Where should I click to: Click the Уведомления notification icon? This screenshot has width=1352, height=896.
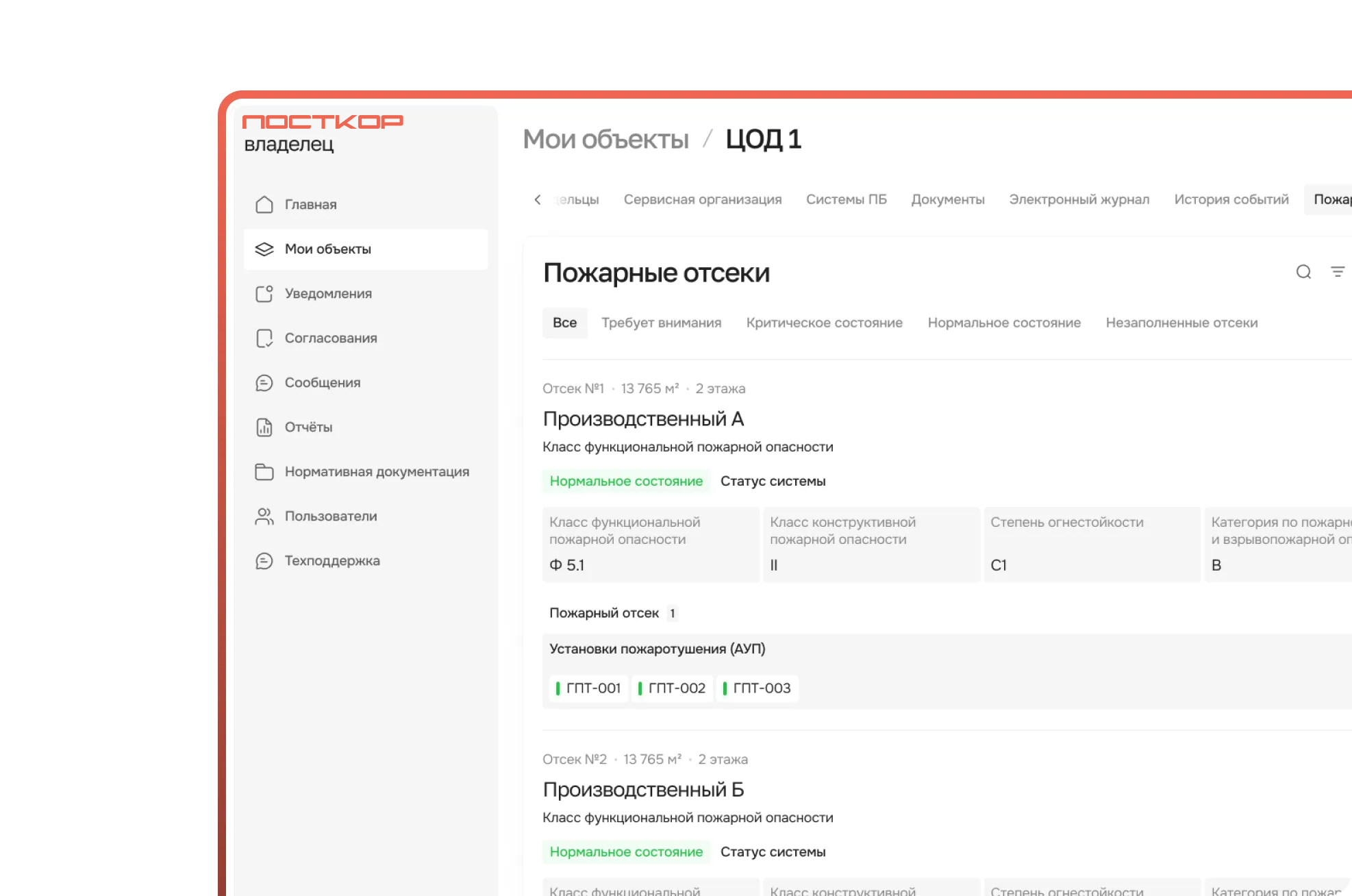[264, 294]
